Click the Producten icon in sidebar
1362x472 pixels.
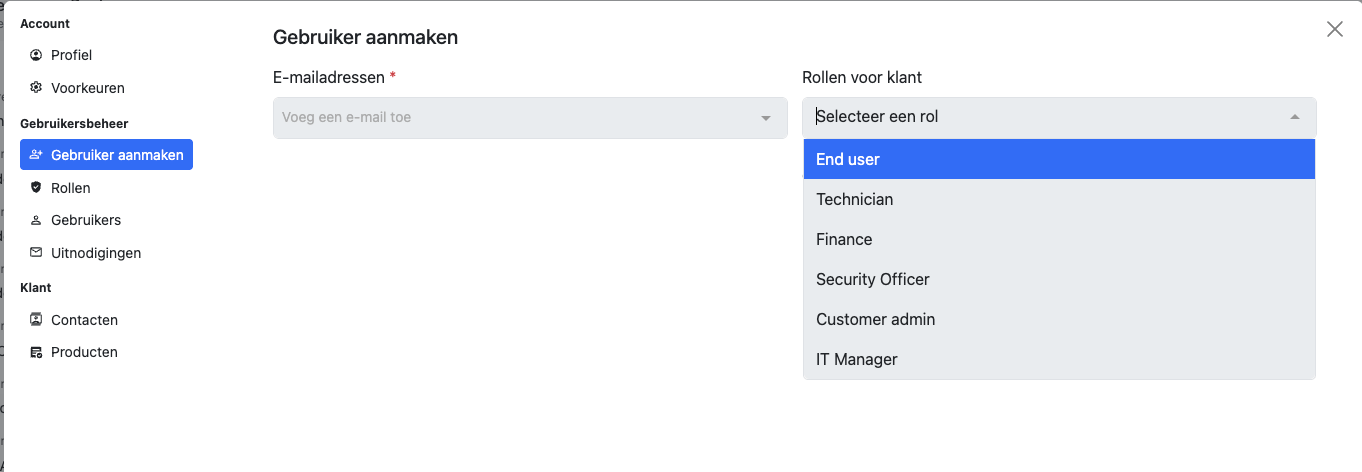(36, 352)
